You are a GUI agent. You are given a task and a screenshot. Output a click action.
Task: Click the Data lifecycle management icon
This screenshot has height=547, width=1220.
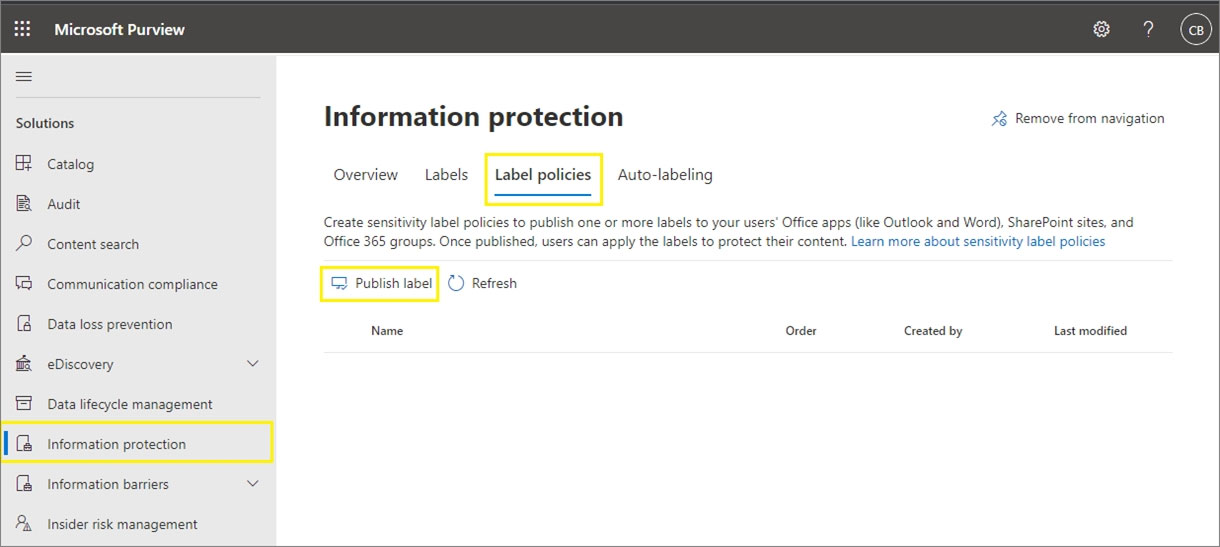pos(24,404)
